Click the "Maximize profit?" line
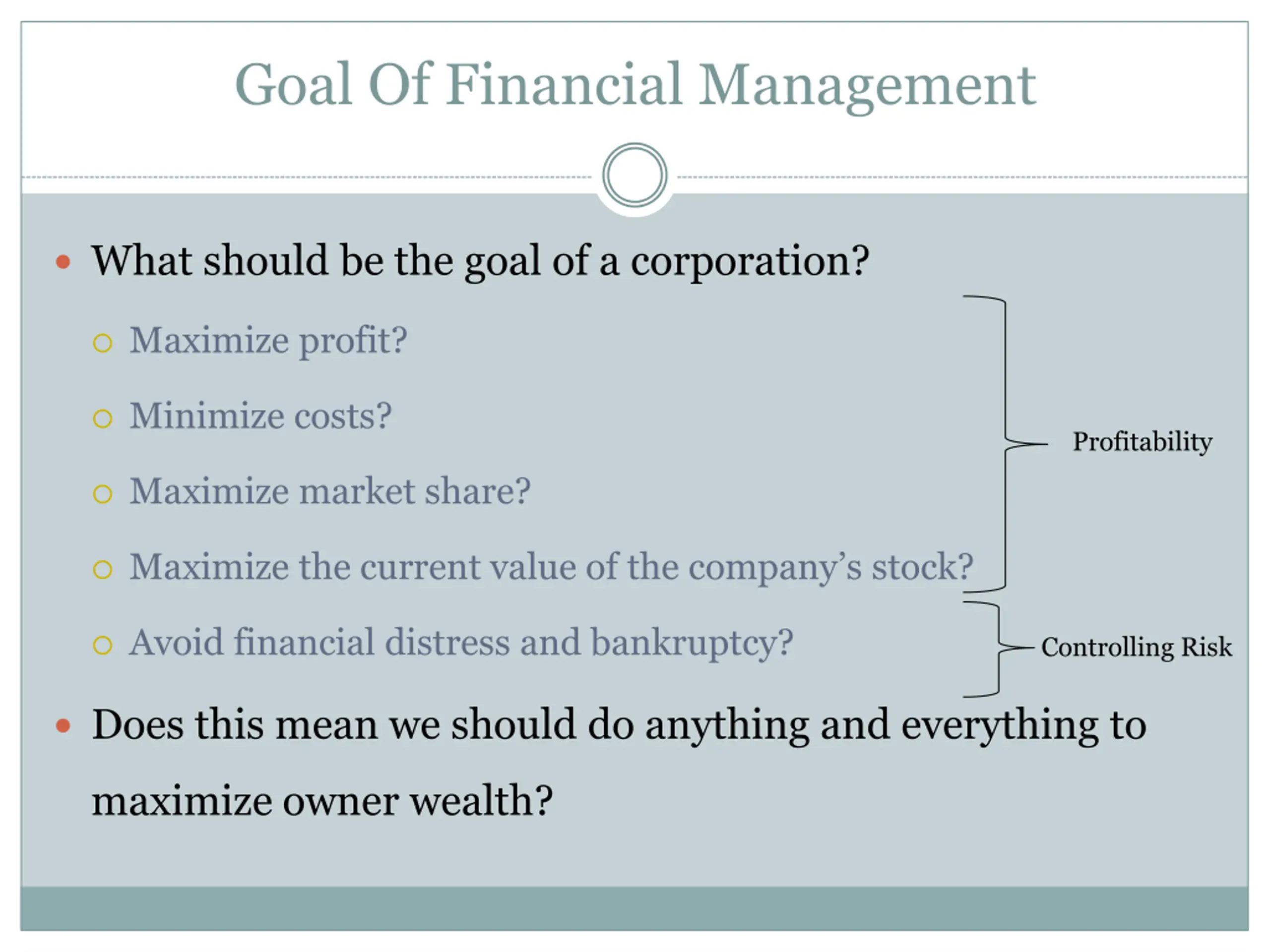1270x952 pixels. tap(268, 340)
